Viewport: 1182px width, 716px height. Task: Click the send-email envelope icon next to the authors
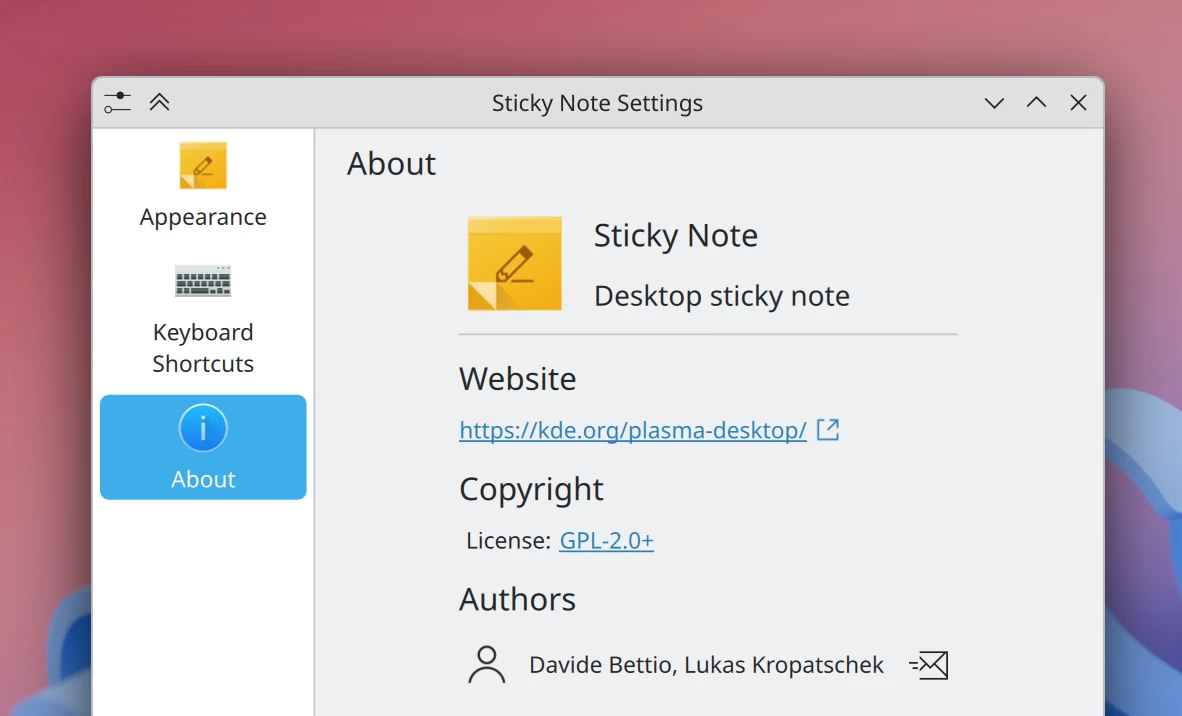coord(928,664)
